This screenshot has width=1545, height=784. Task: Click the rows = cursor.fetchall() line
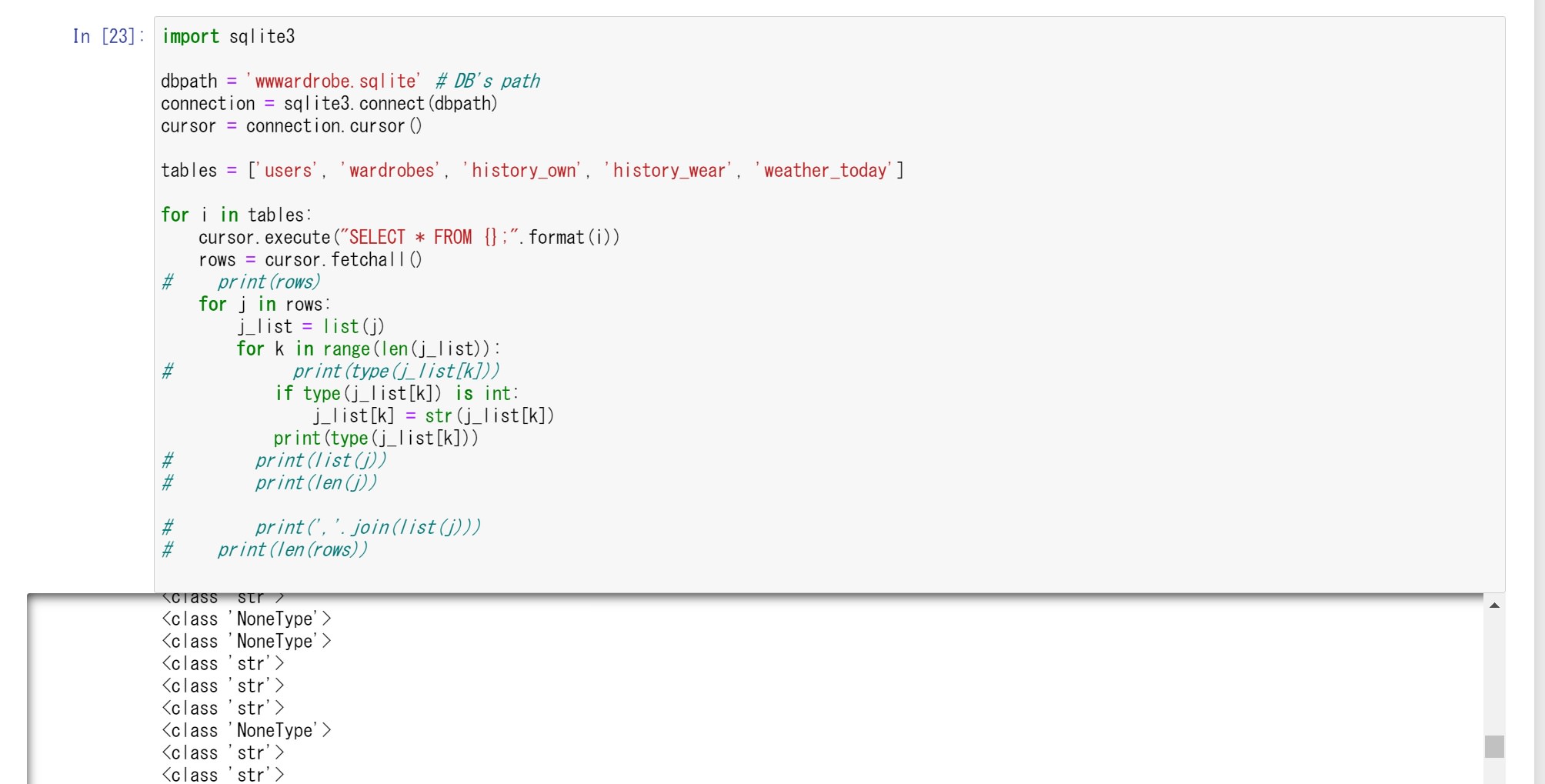292,260
